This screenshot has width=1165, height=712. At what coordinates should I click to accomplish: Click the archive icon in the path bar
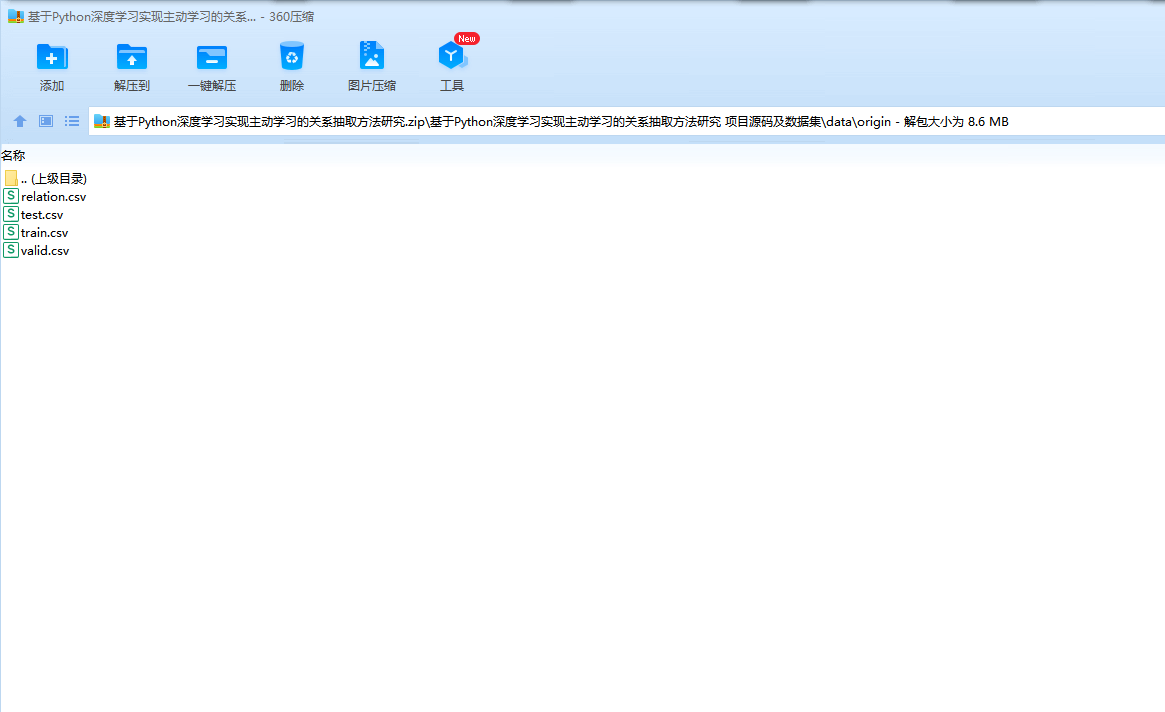[102, 122]
